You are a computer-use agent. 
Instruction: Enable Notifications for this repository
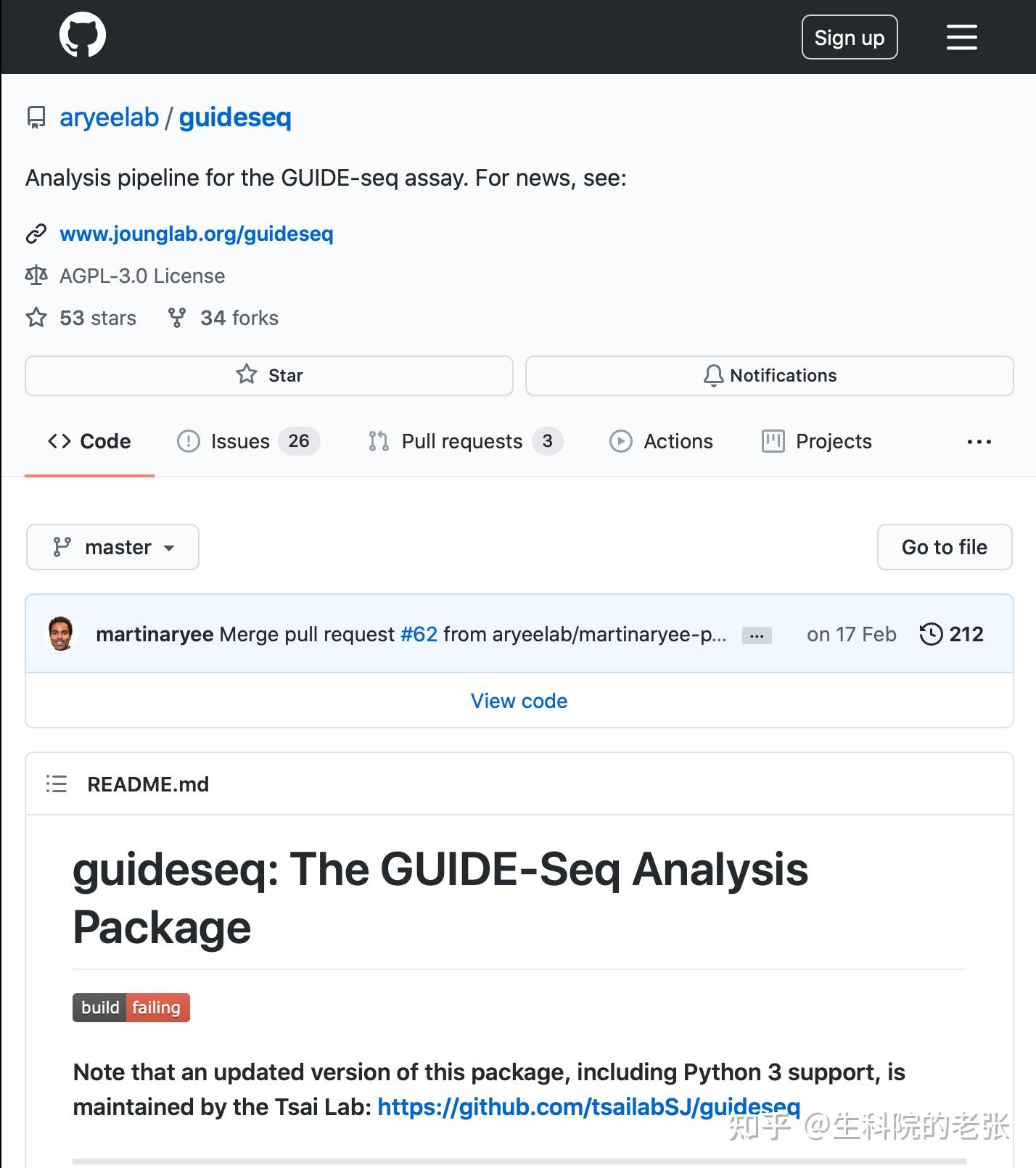click(769, 375)
